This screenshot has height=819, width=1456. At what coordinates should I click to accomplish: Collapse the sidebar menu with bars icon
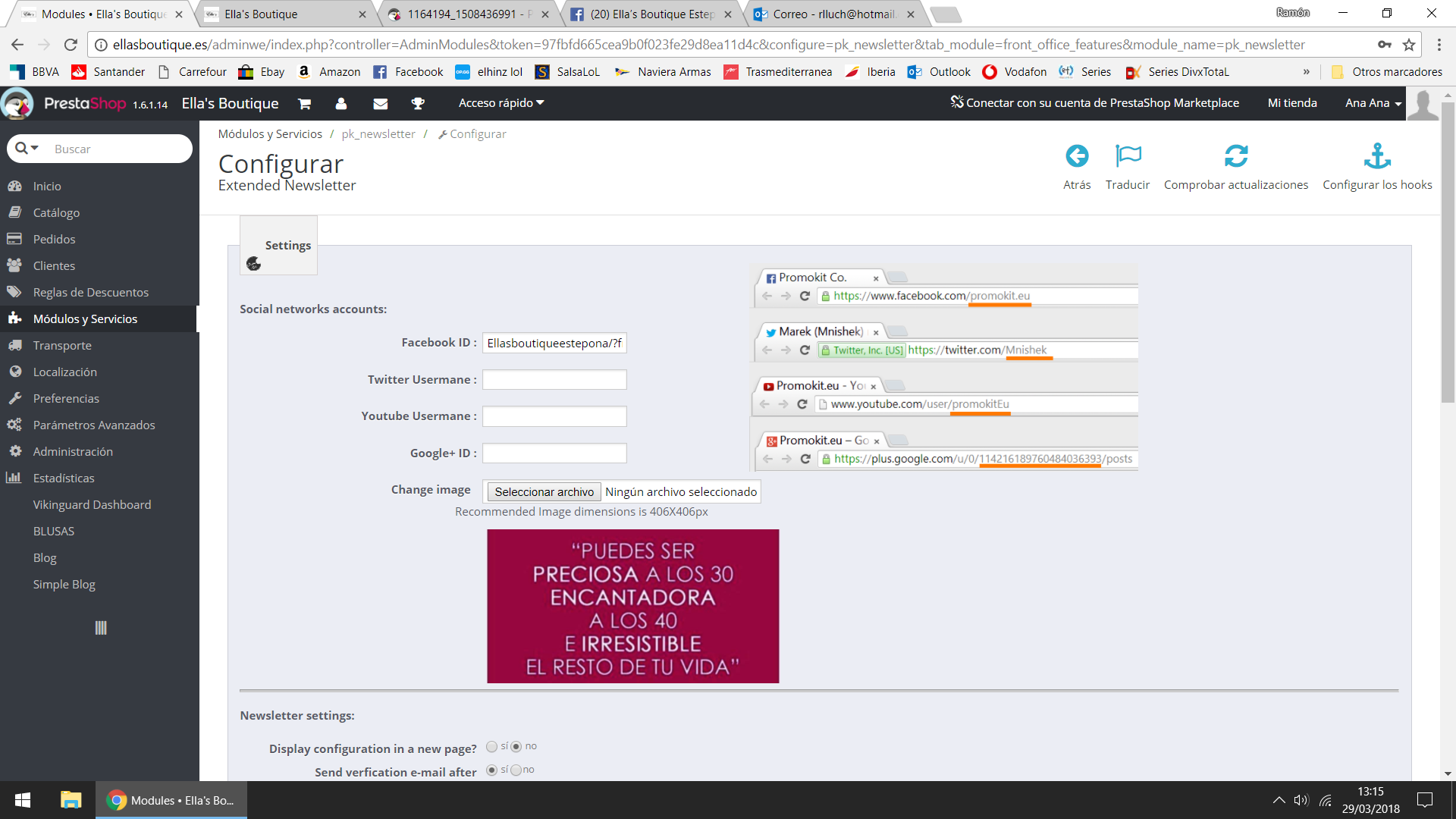(100, 628)
